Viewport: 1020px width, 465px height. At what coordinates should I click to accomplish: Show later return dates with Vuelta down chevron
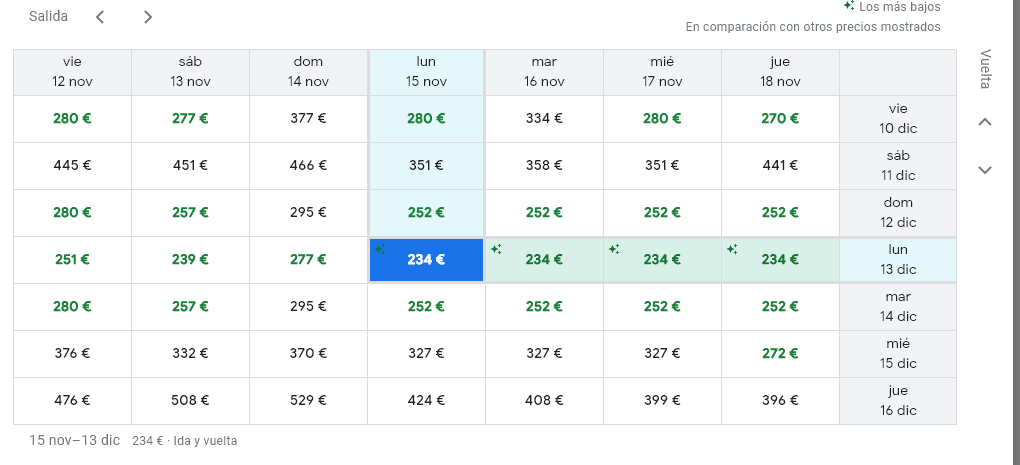tap(985, 170)
